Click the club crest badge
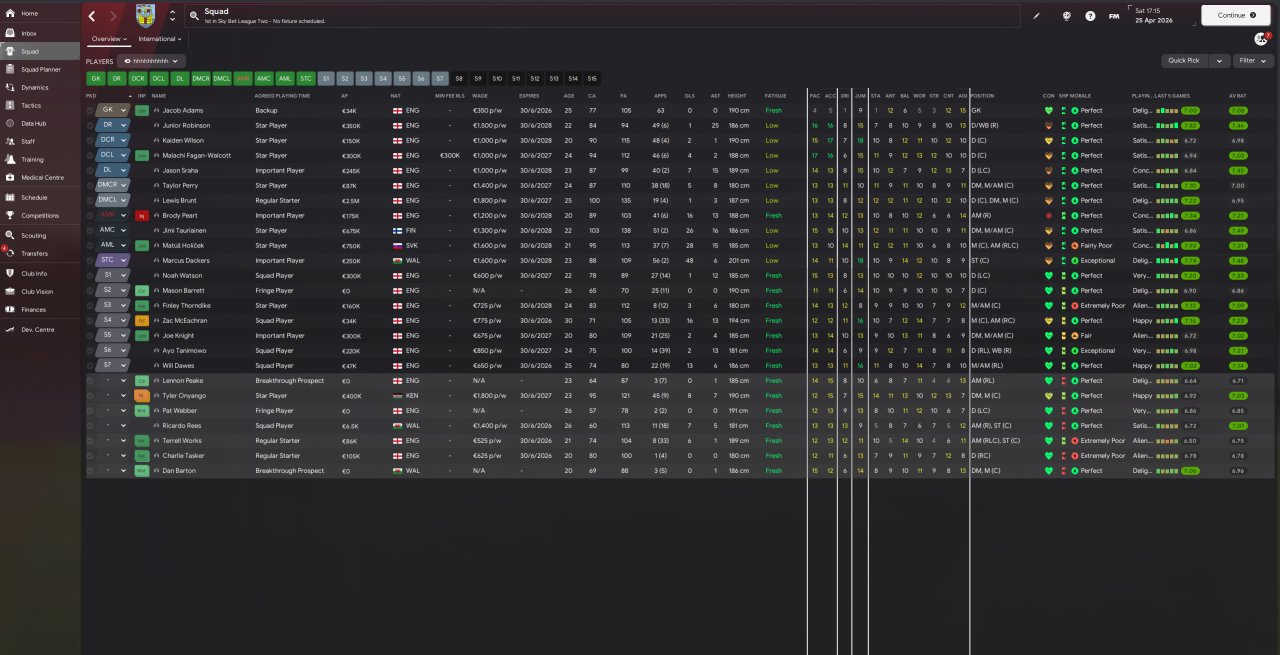This screenshot has width=1280, height=655. [146, 16]
